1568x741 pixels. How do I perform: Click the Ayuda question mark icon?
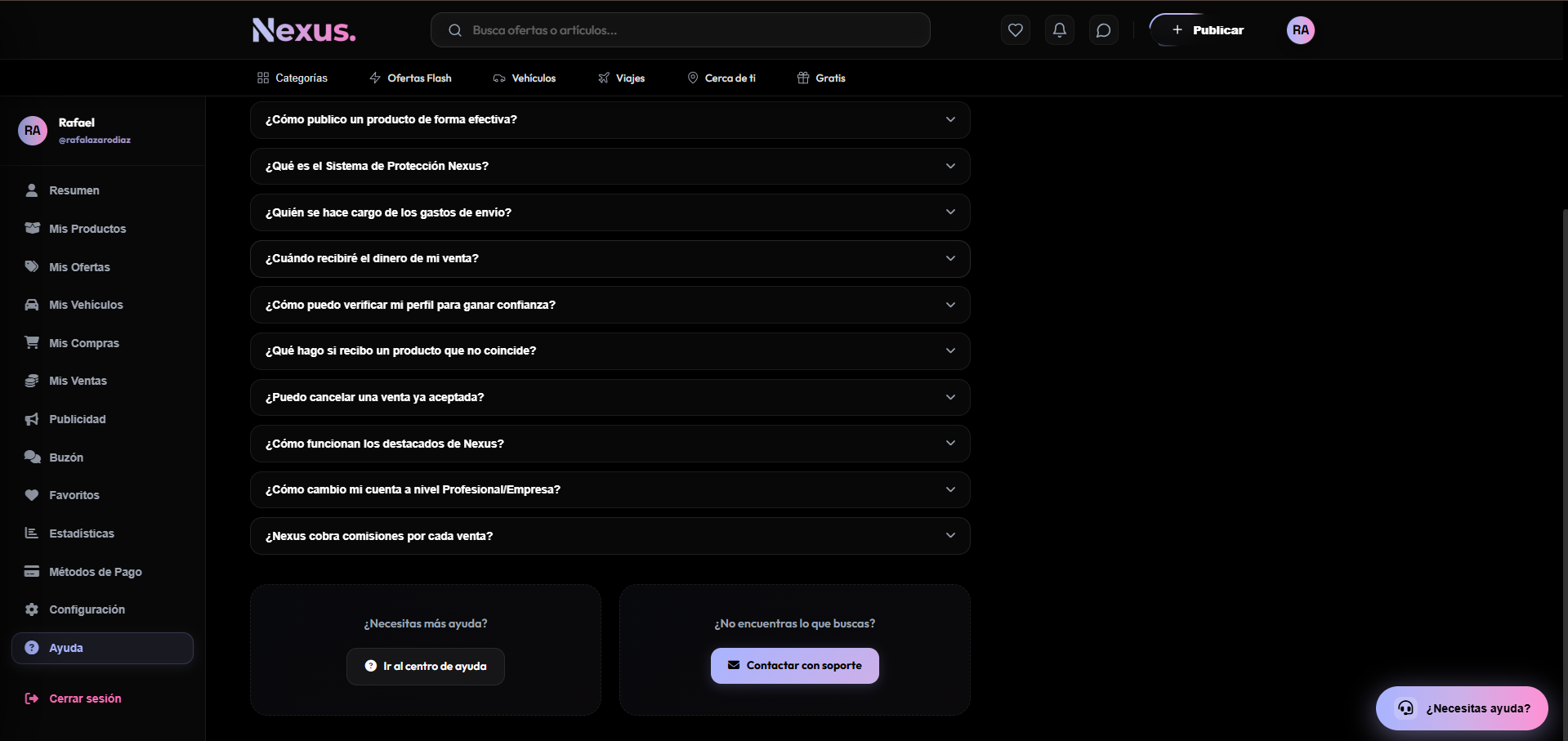click(32, 648)
